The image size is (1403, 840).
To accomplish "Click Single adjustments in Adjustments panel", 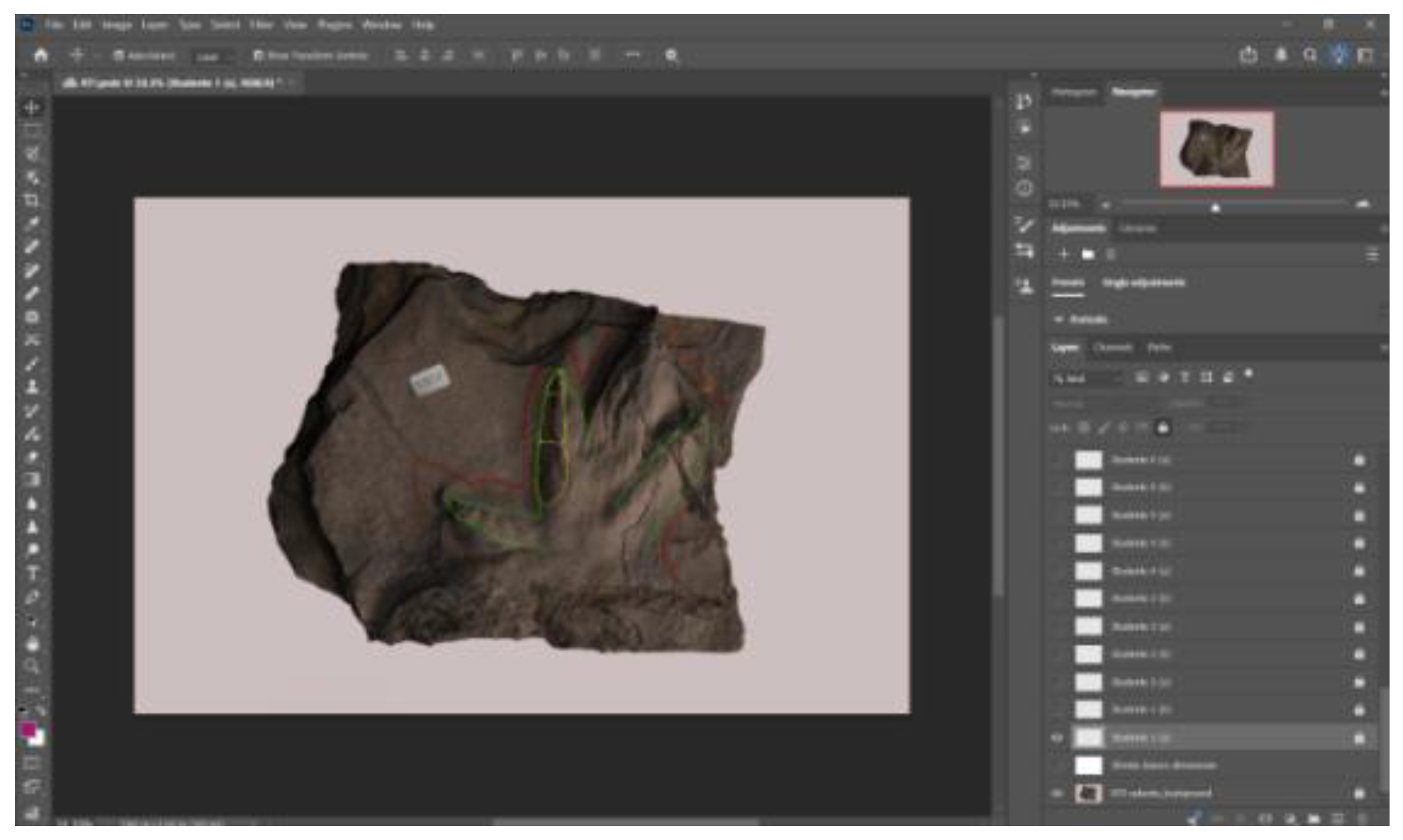I will pyautogui.click(x=1143, y=283).
